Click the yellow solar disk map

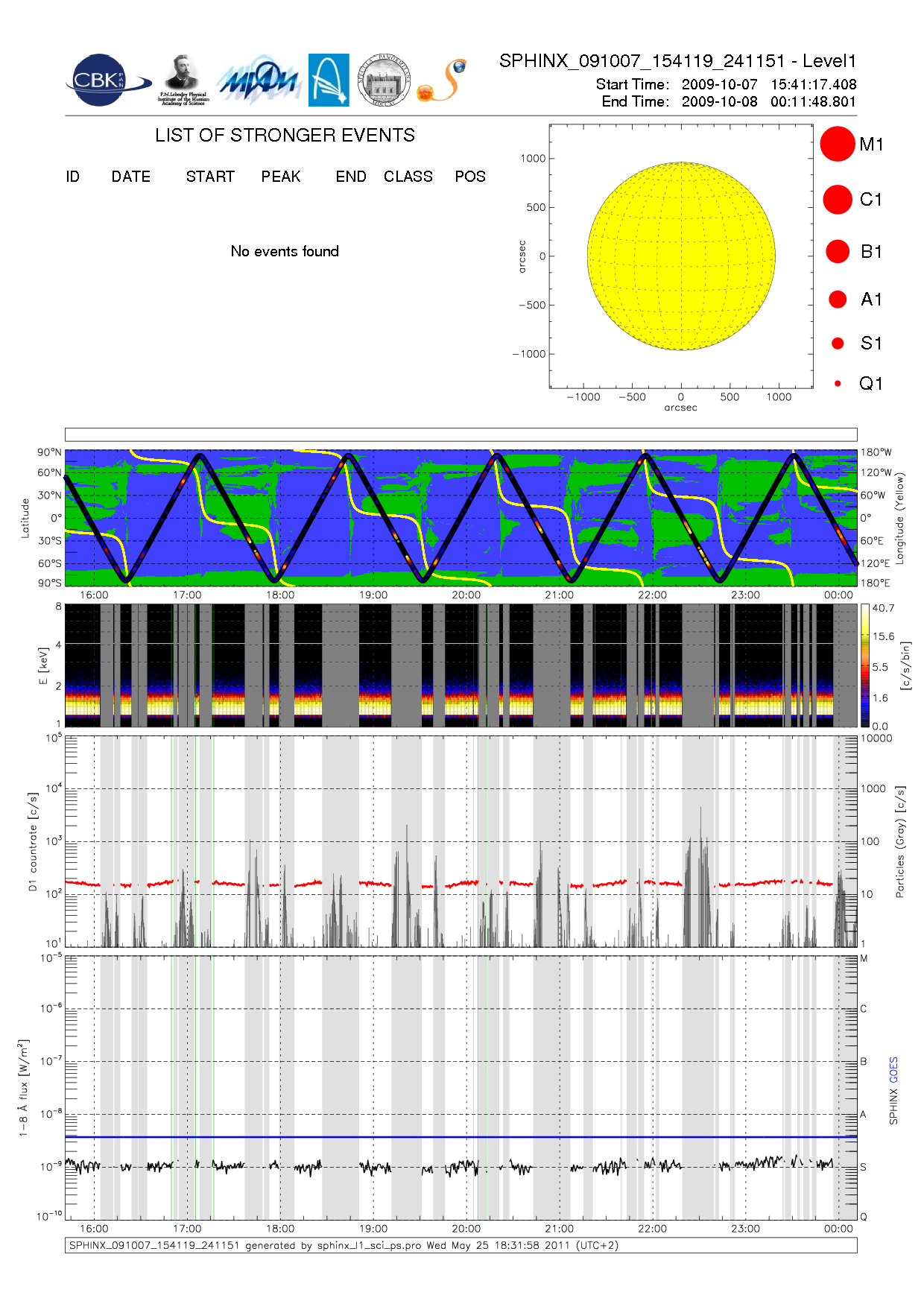(681, 256)
